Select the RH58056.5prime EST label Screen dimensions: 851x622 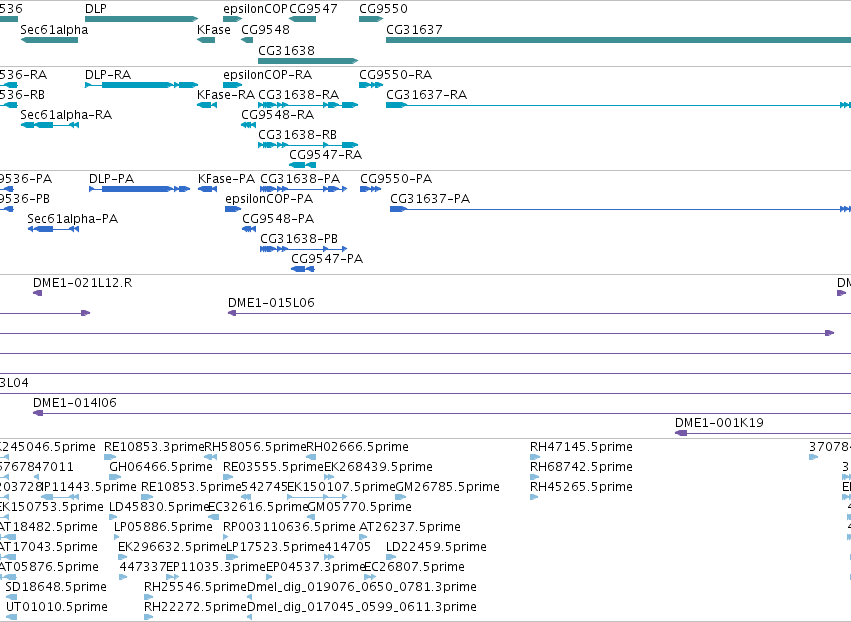[256, 447]
